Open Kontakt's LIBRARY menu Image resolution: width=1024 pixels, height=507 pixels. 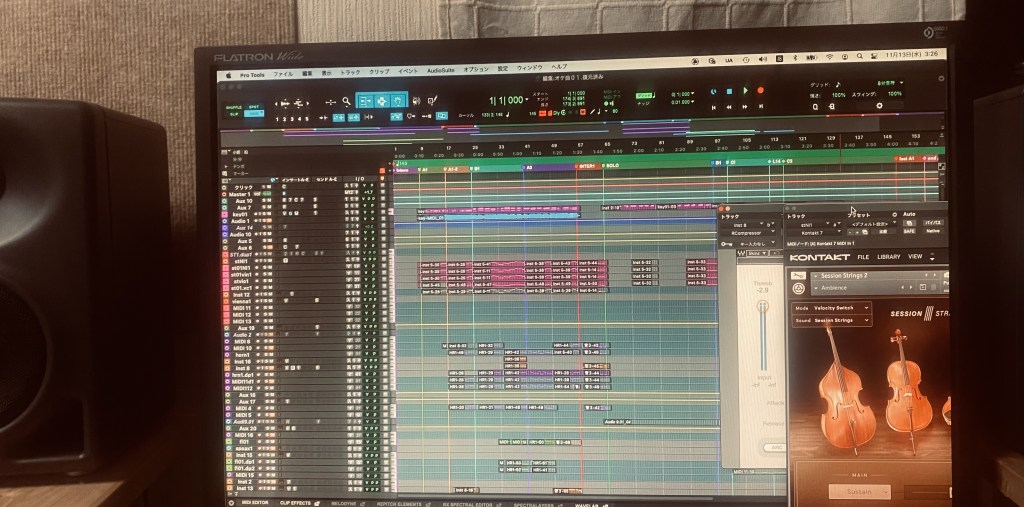pos(887,257)
